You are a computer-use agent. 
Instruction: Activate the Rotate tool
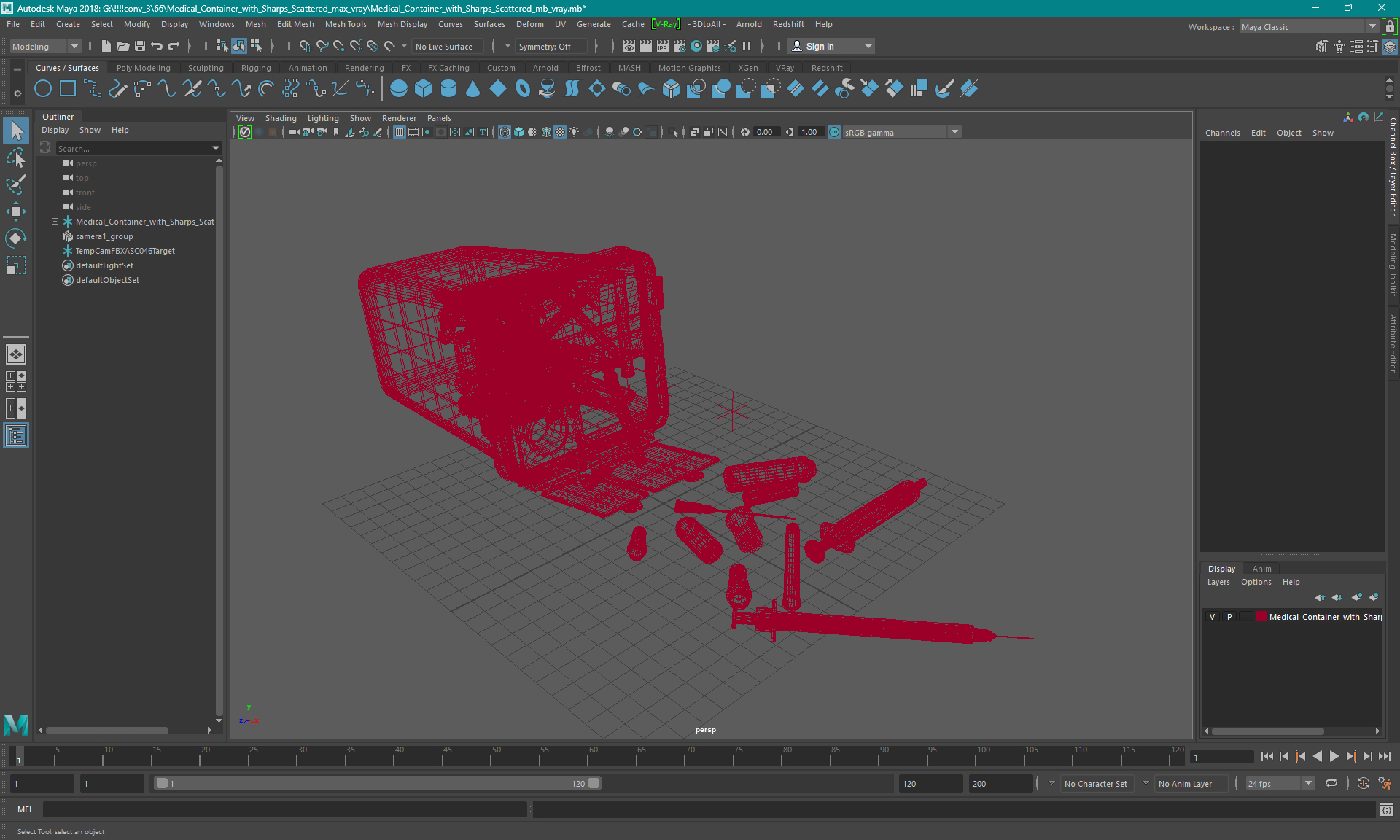pyautogui.click(x=16, y=238)
